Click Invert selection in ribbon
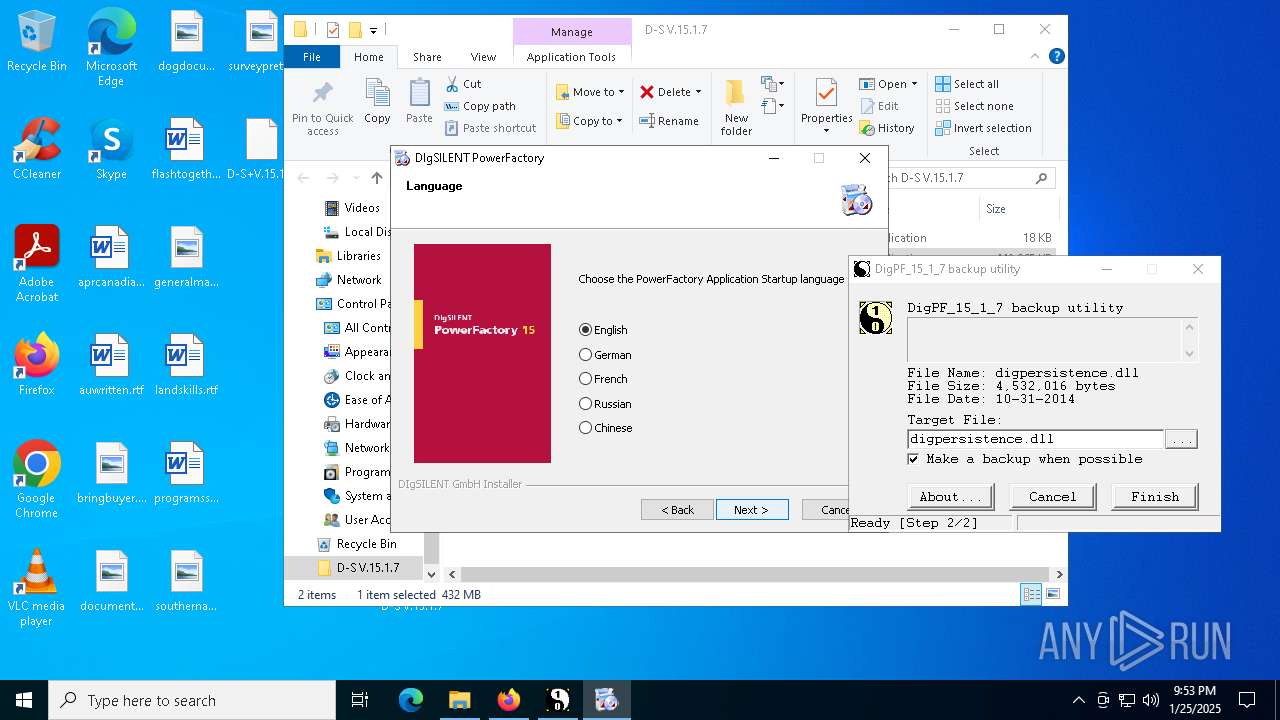This screenshot has width=1280, height=720. pyautogui.click(x=983, y=128)
